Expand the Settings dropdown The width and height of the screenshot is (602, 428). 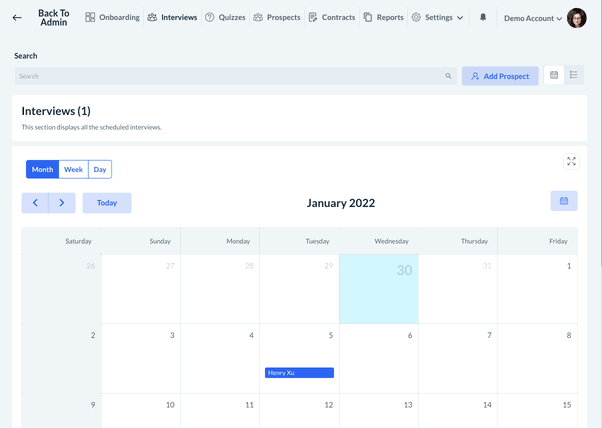tap(437, 17)
